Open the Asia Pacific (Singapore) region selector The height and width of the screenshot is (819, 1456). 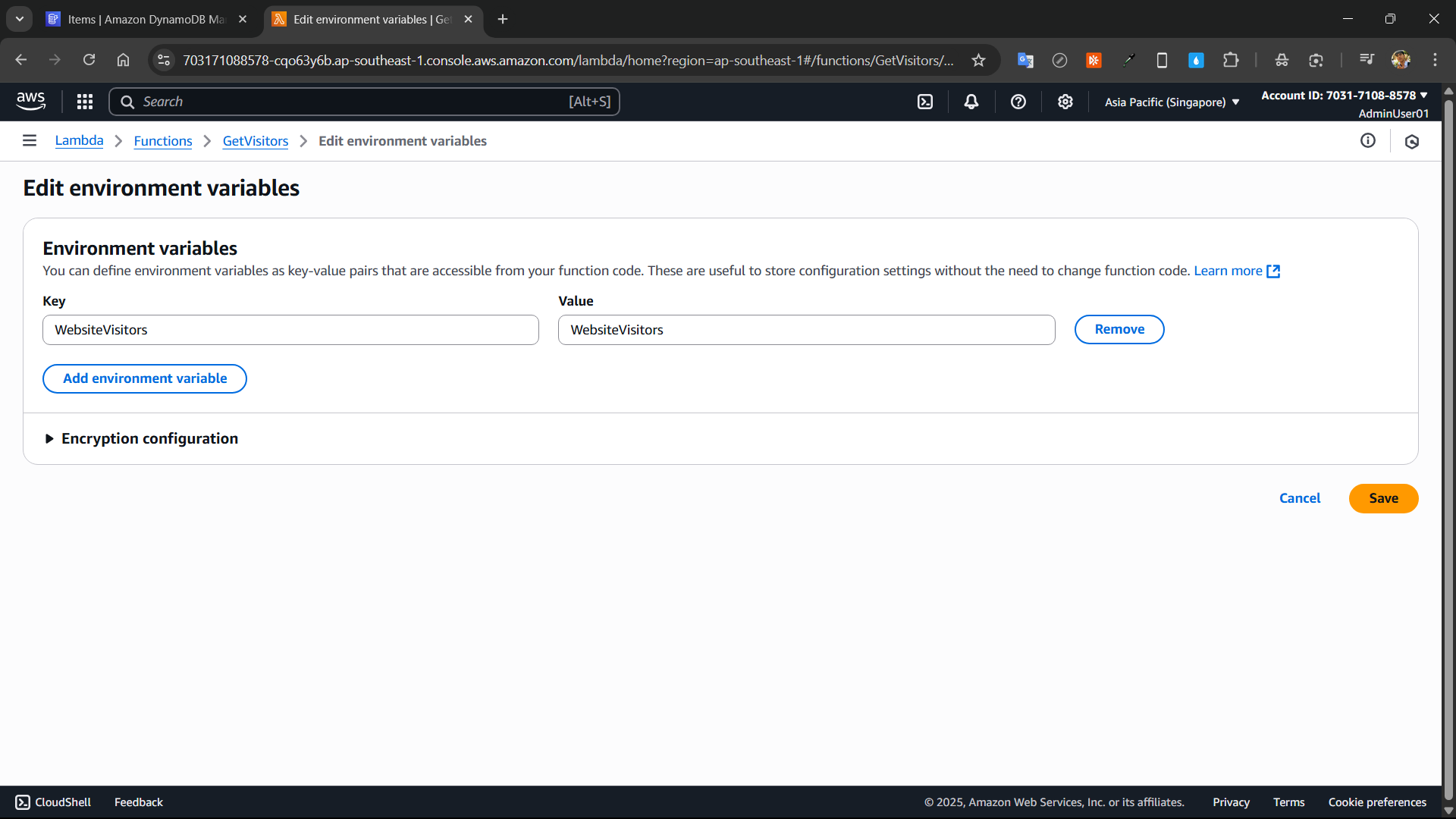tap(1172, 102)
